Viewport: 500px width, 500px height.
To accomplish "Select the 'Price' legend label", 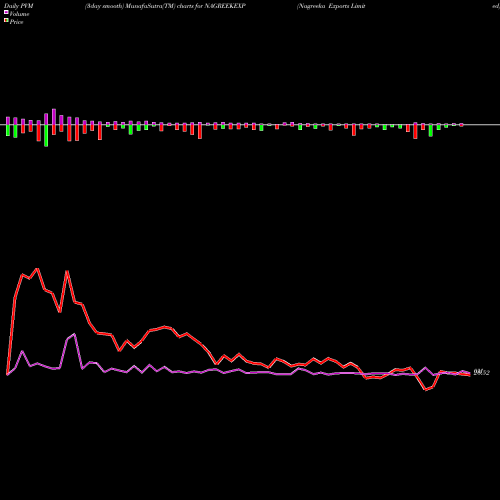I will coord(16,22).
